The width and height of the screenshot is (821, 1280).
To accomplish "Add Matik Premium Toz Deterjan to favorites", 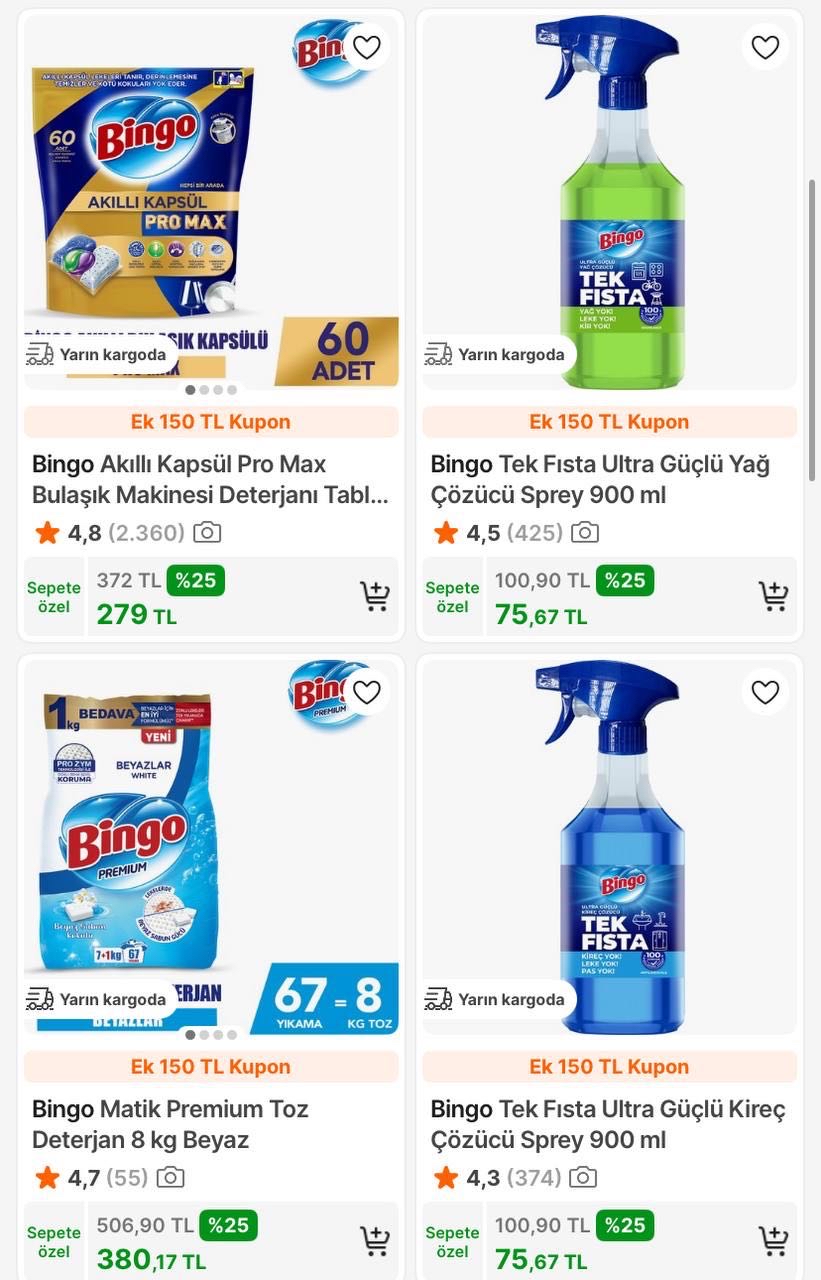I will [x=367, y=692].
